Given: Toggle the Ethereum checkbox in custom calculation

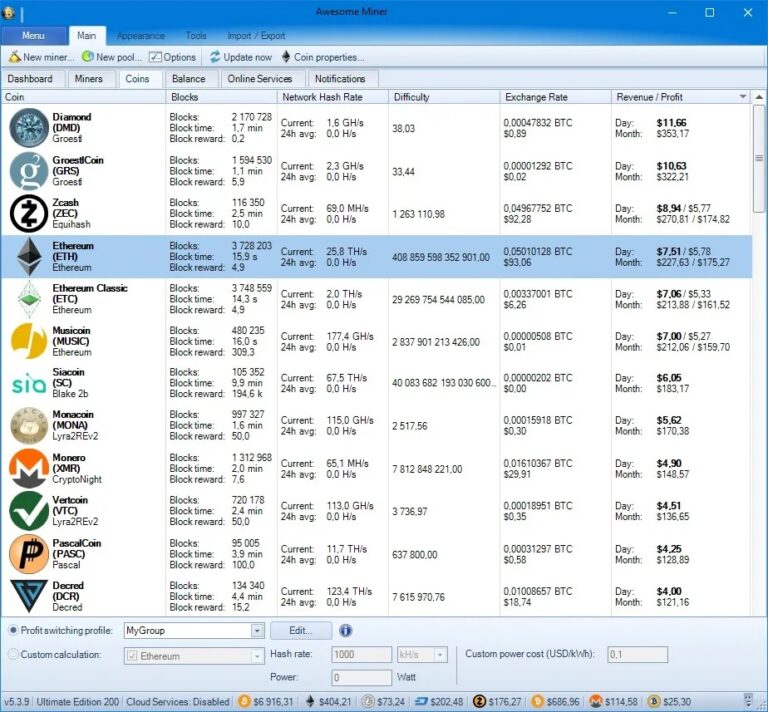Looking at the screenshot, I should [x=132, y=656].
